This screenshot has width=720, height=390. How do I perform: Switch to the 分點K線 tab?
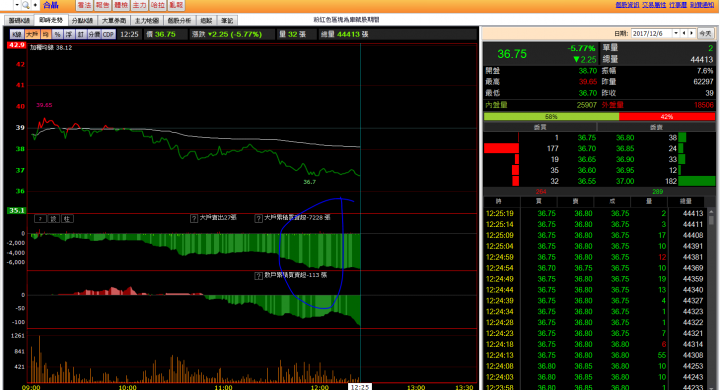82,21
